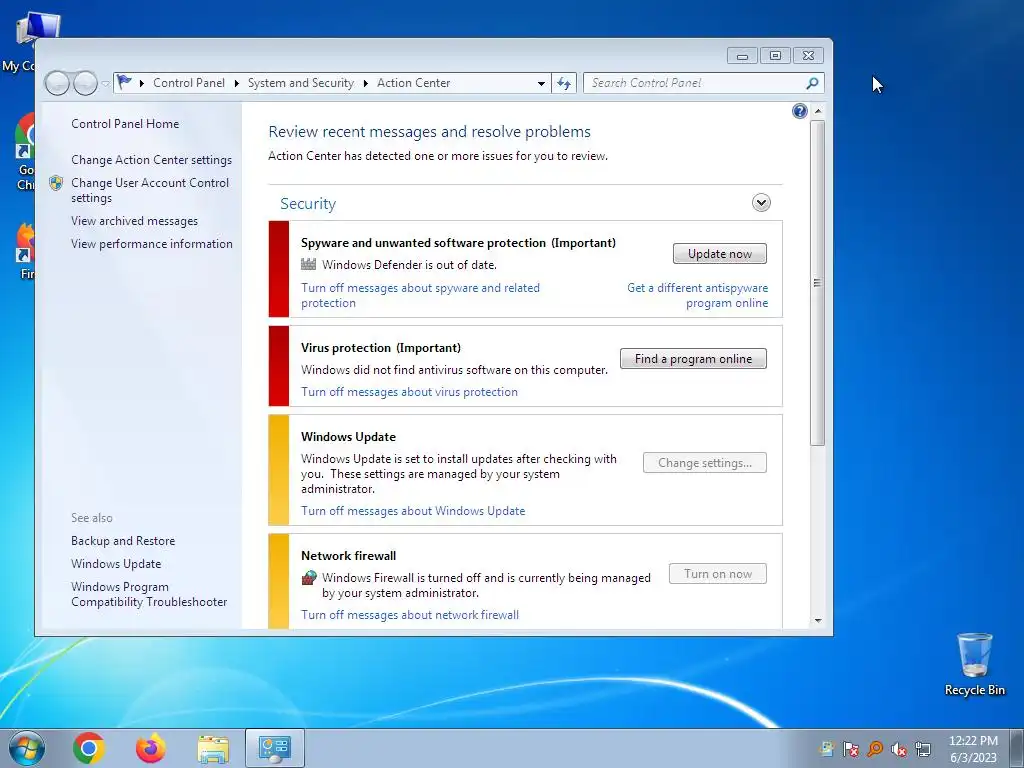
Task: Turn off messages about network firewall
Action: pyautogui.click(x=409, y=615)
